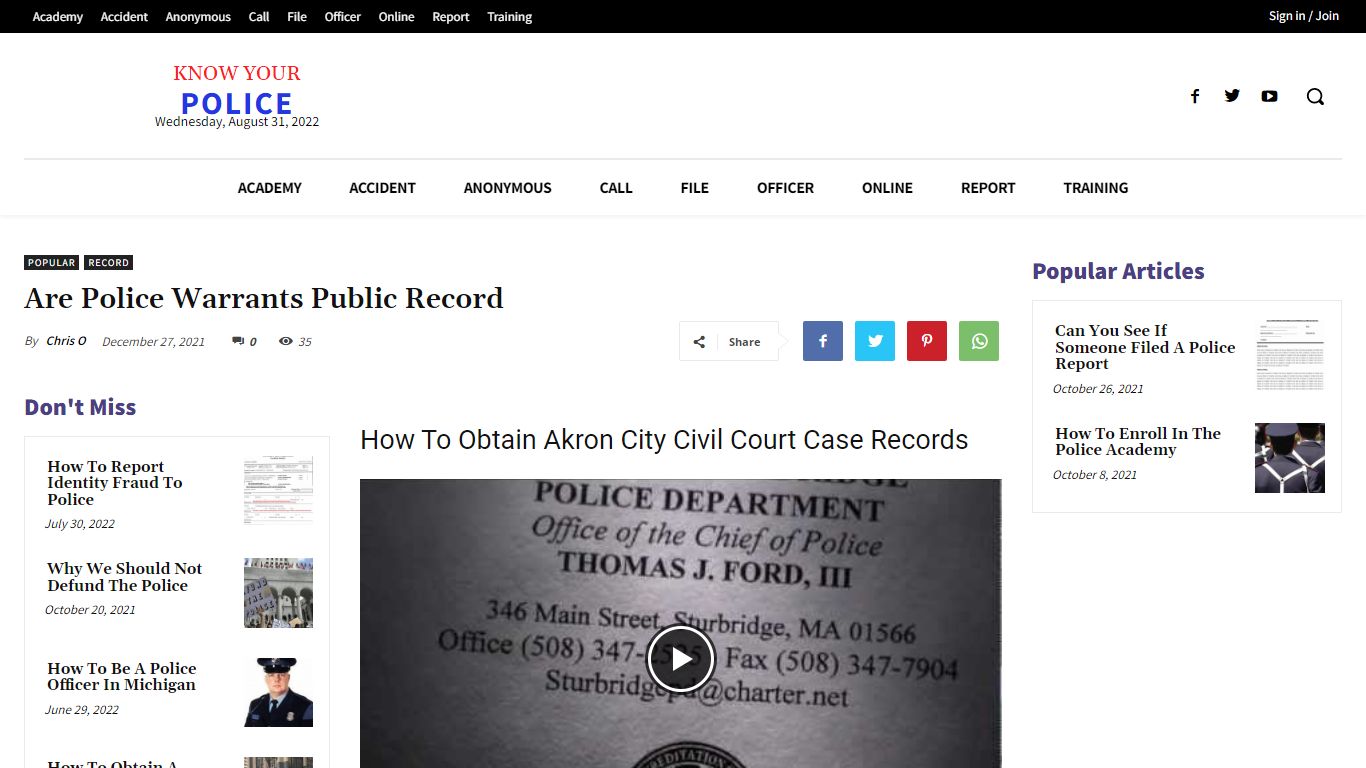Open Identity Fraud article thumbnail

[278, 490]
